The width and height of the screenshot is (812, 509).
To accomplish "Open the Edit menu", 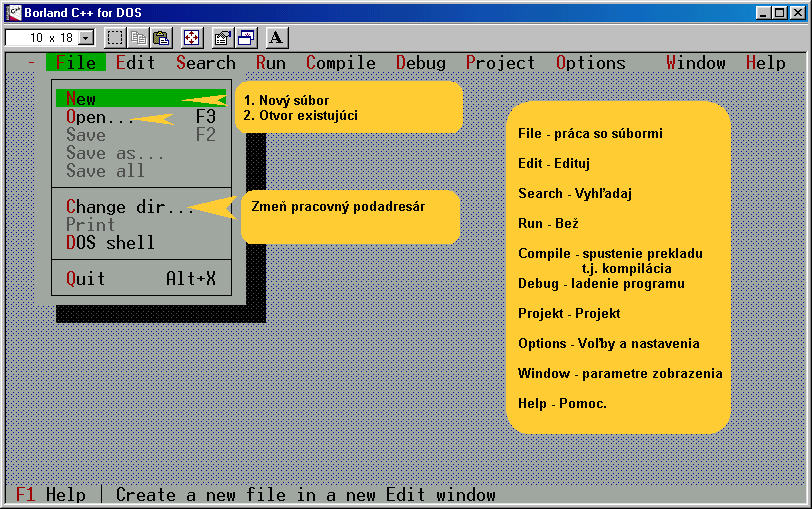I will [135, 63].
